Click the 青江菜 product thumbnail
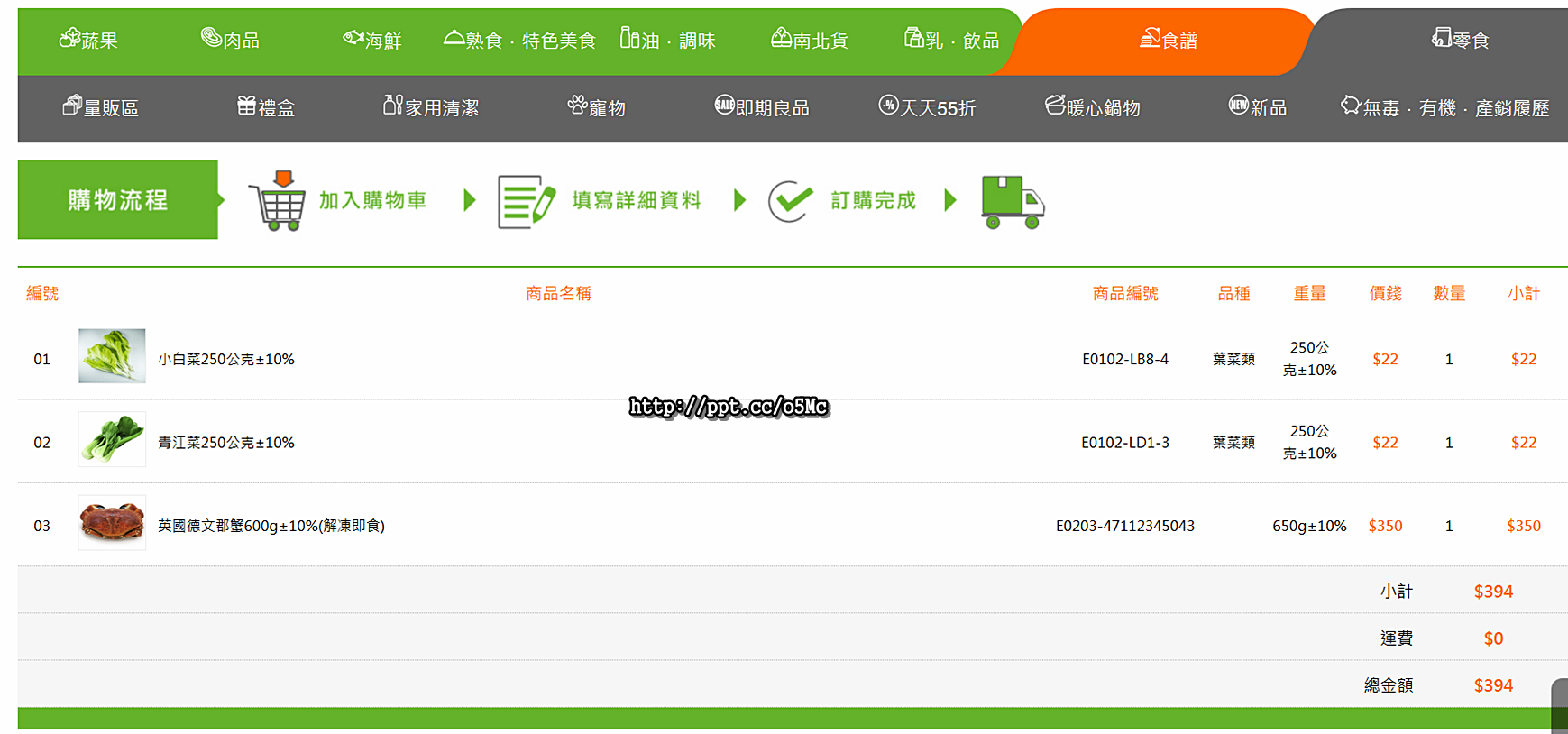 [x=112, y=439]
